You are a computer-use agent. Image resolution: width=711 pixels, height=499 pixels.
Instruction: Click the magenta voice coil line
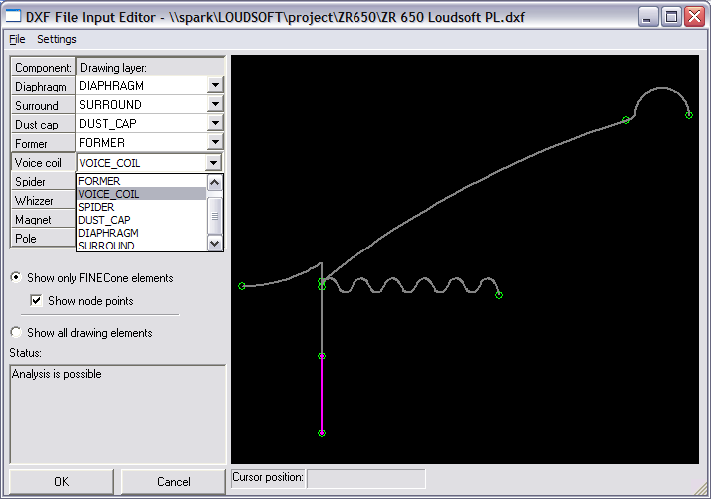click(x=322, y=395)
